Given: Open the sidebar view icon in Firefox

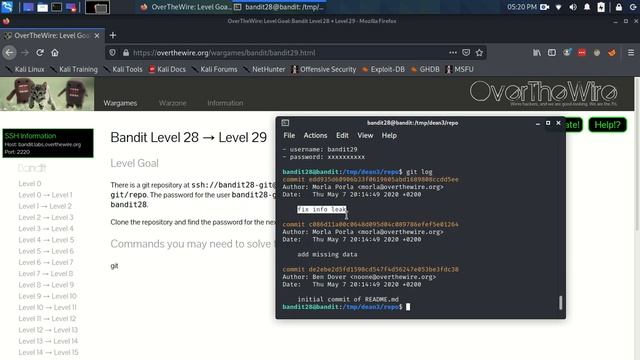Looking at the screenshot, I should click(x=551, y=53).
